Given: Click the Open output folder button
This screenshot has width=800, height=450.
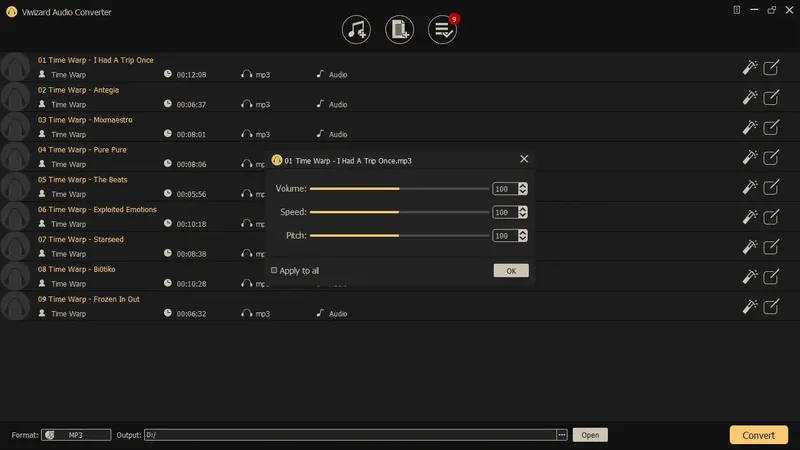Looking at the screenshot, I should (x=590, y=435).
